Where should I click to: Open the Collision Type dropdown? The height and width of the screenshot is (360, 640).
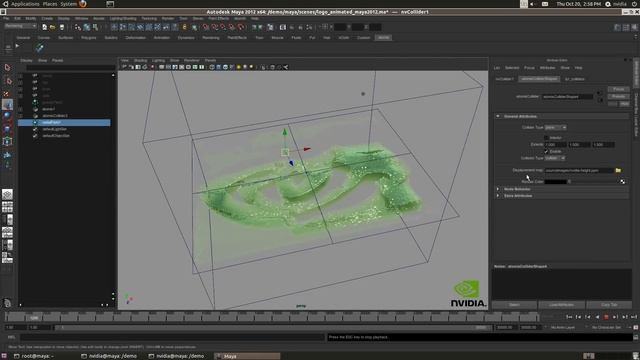pos(555,158)
